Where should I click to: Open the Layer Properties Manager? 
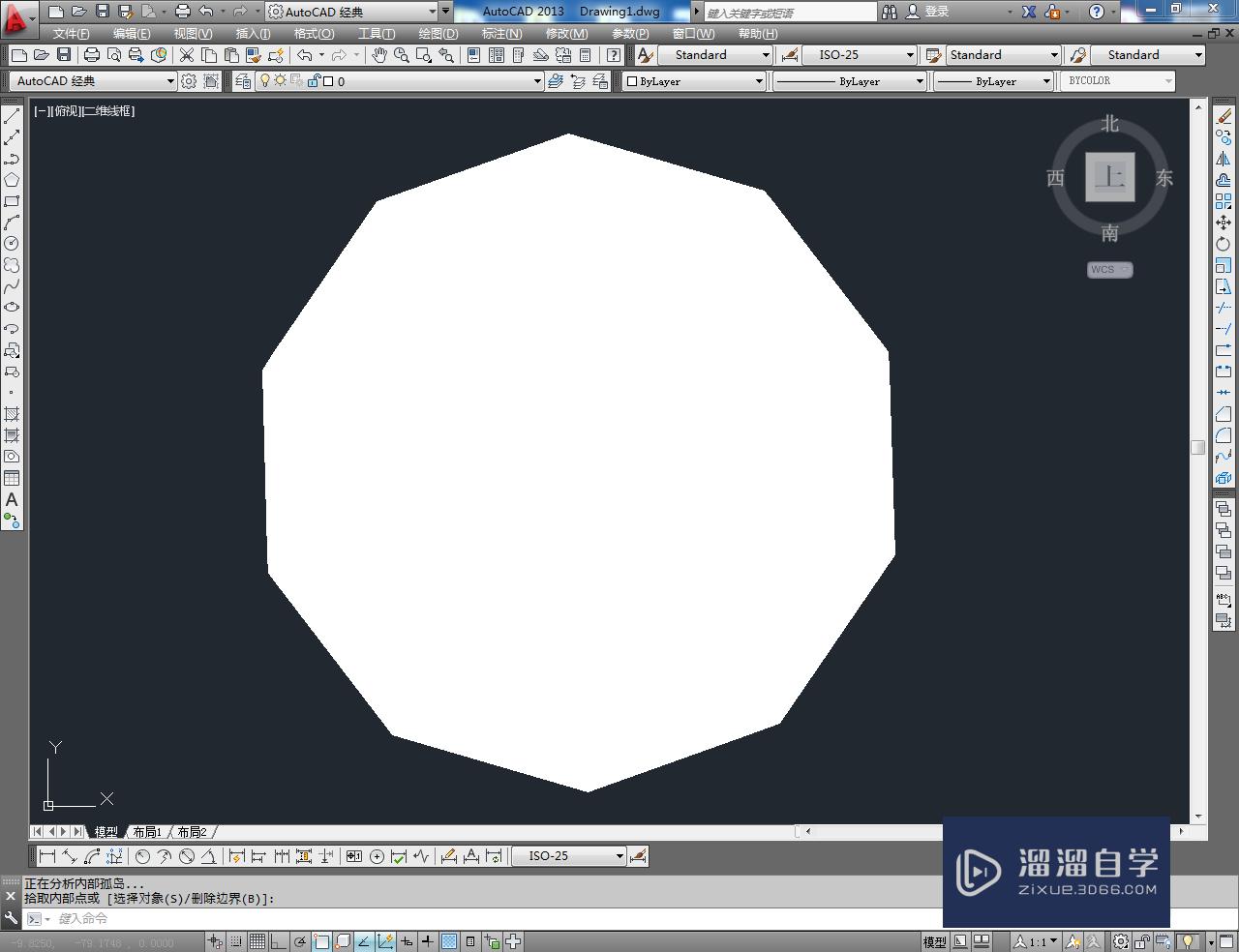pos(243,81)
